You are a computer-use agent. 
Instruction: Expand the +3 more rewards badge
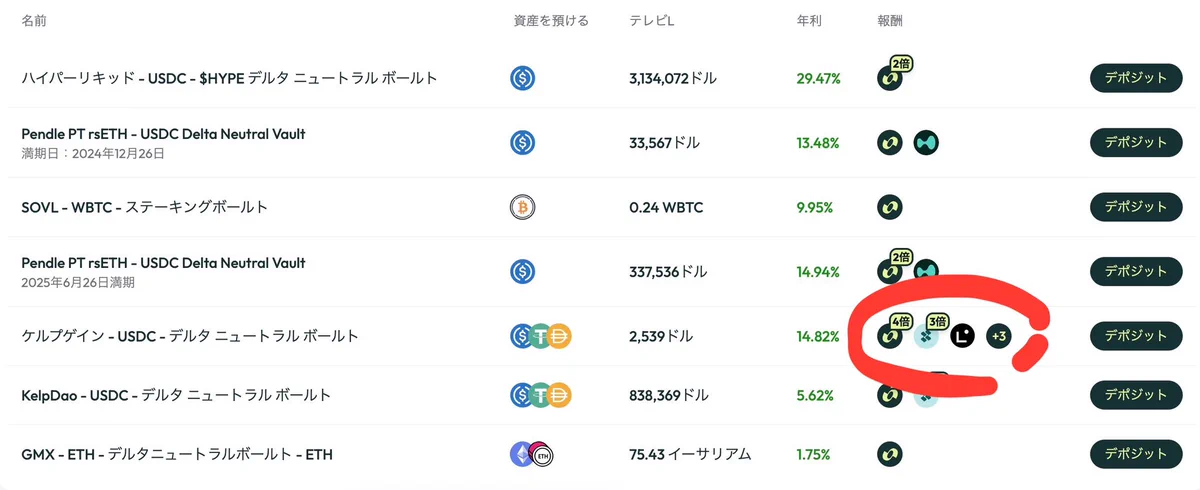[x=998, y=336]
